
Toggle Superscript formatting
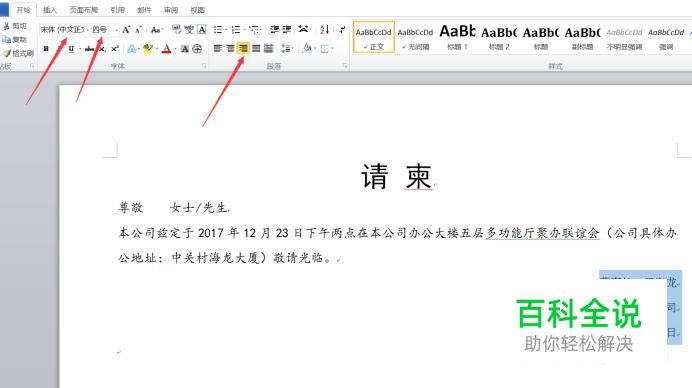(115, 49)
